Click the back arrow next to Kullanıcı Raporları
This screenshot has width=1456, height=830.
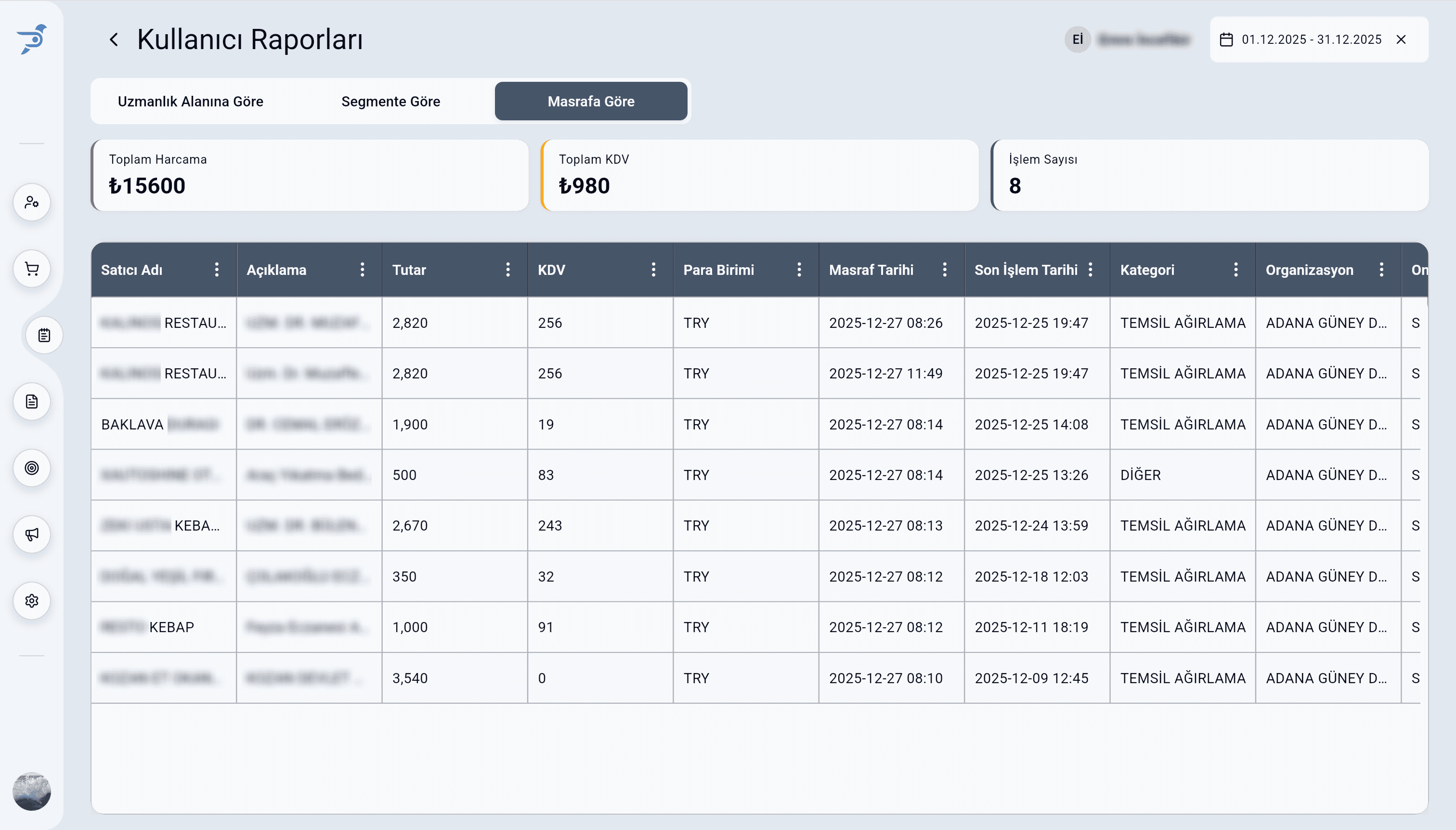pyautogui.click(x=114, y=39)
